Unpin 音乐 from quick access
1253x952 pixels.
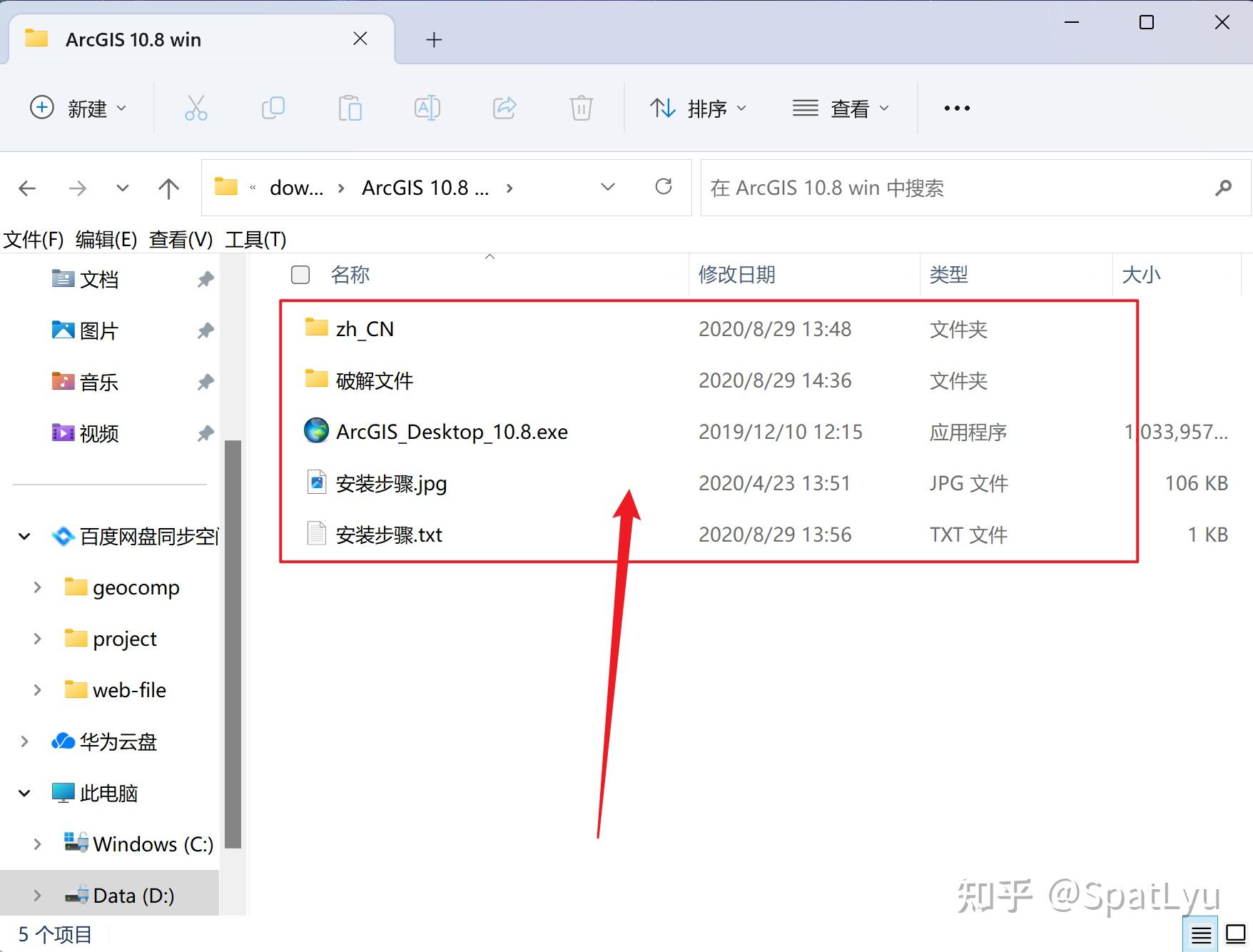tap(206, 382)
